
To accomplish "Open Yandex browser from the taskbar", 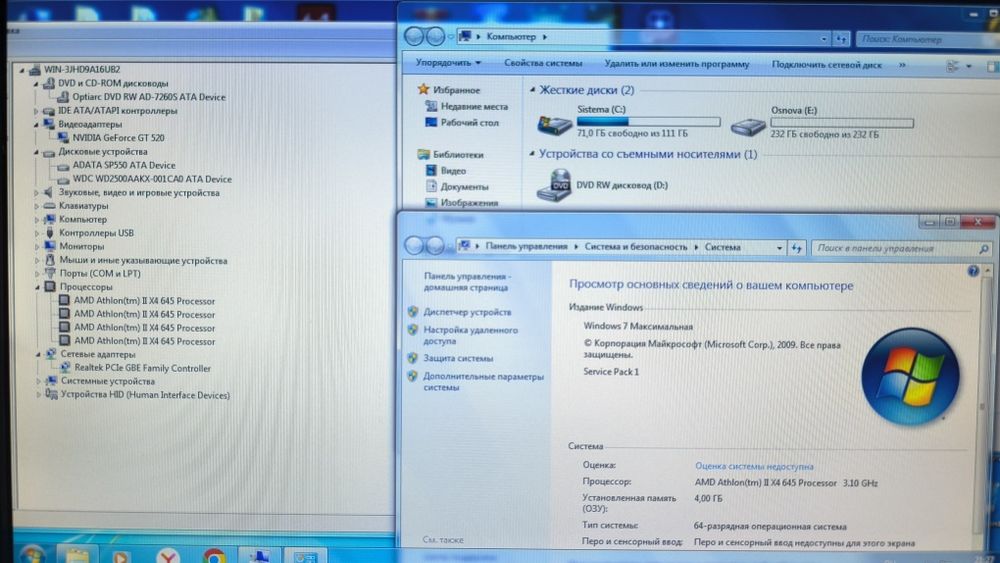I will tap(168, 556).
